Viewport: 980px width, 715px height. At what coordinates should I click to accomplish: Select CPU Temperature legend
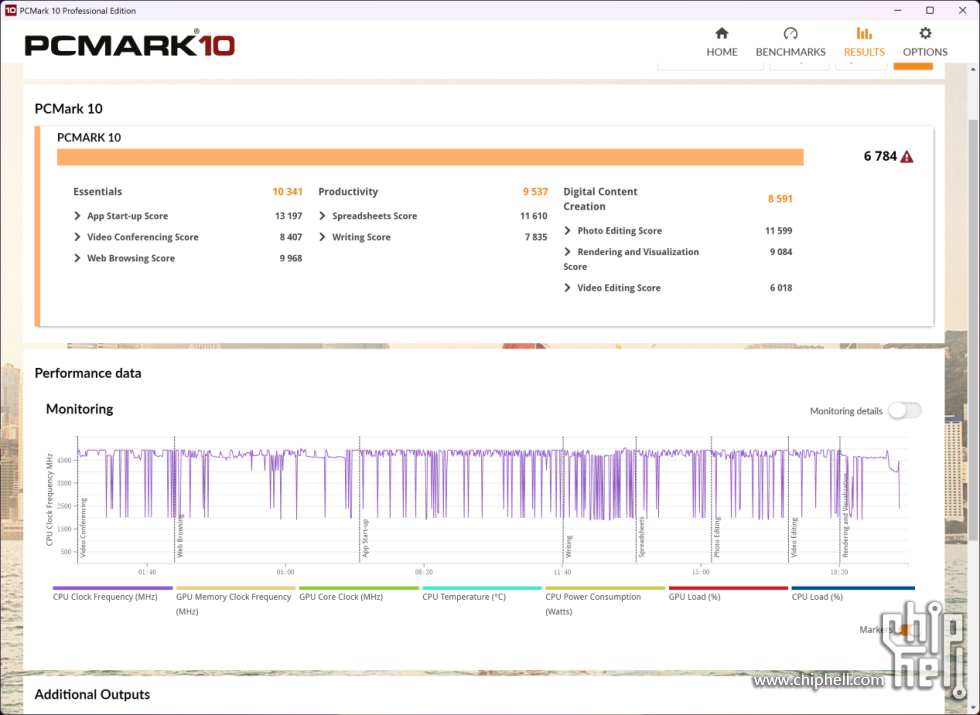[x=481, y=594]
